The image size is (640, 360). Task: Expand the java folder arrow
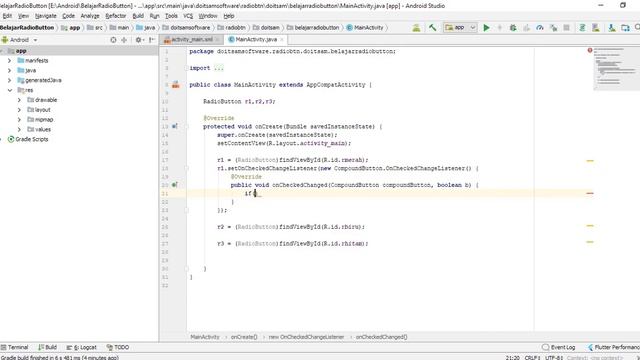pos(9,70)
